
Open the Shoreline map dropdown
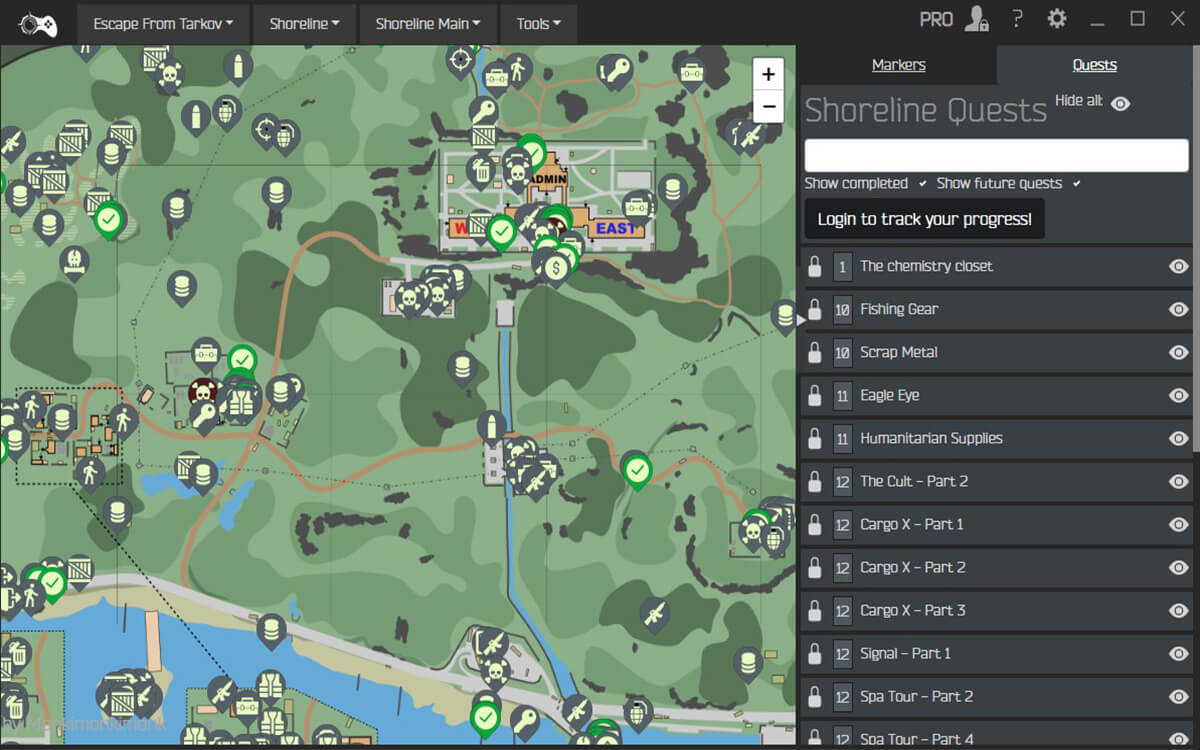pyautogui.click(x=304, y=23)
